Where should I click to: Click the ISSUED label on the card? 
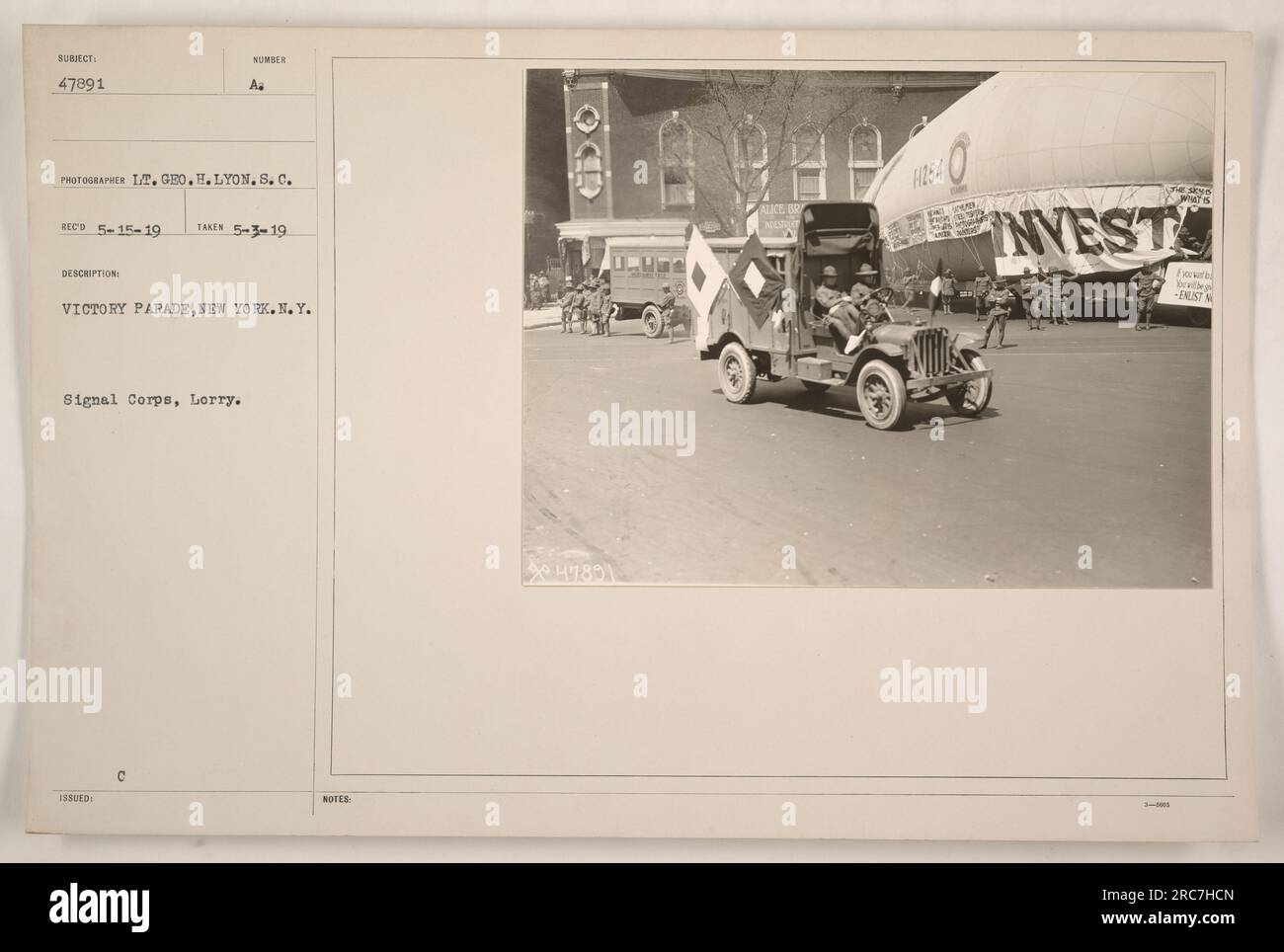click(74, 798)
